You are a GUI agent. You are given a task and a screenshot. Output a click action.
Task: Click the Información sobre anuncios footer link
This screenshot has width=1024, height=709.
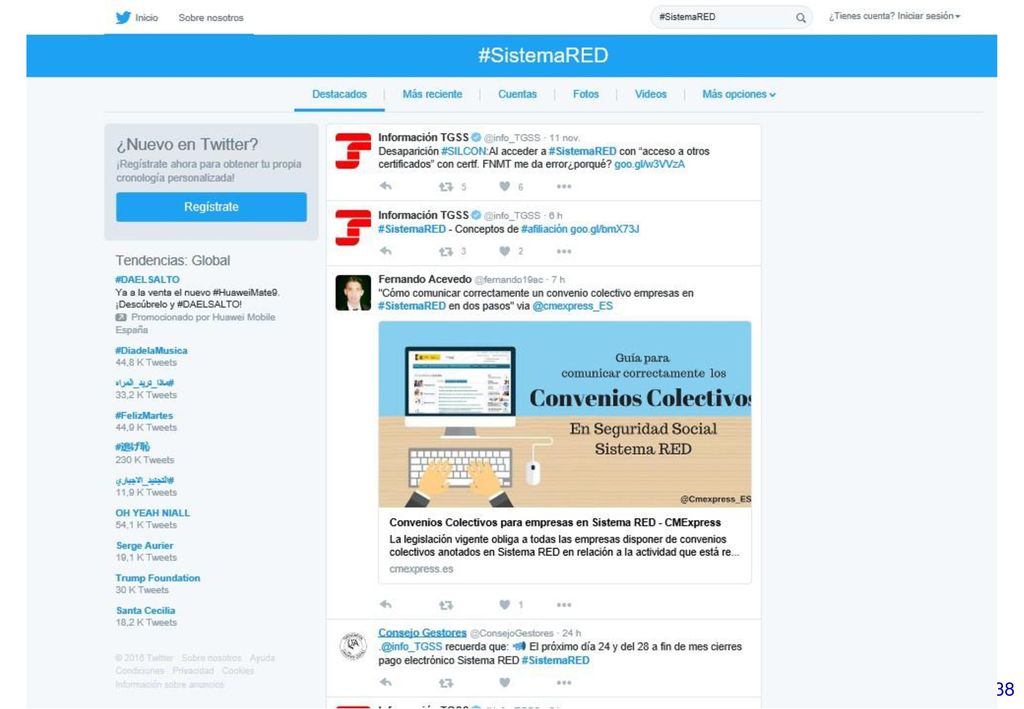click(170, 685)
